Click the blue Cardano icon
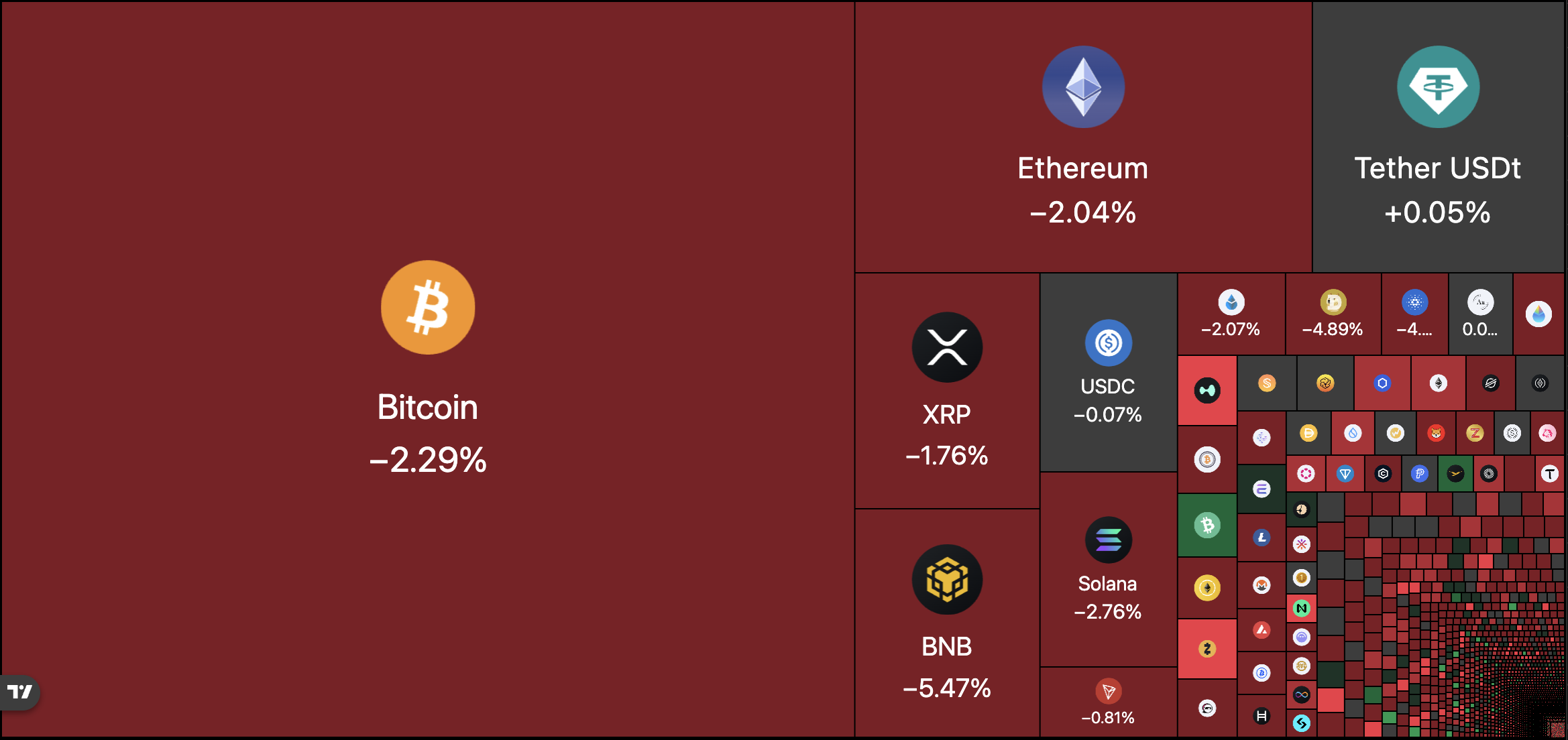Image resolution: width=1568 pixels, height=740 pixels. pyautogui.click(x=1414, y=302)
